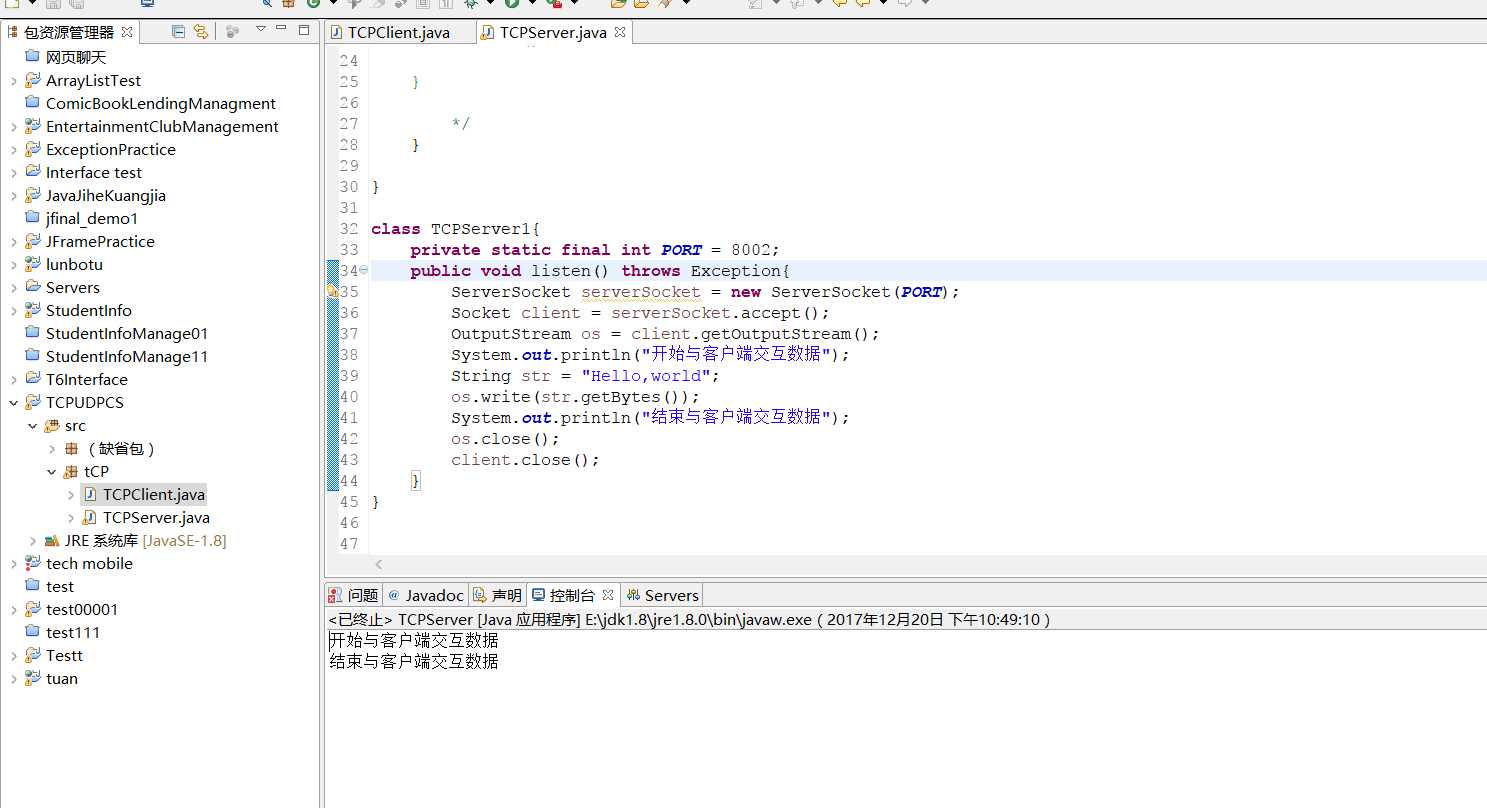The image size is (1487, 808).
Task: Expand the EntertainmentClubManagement project
Action: (14, 127)
